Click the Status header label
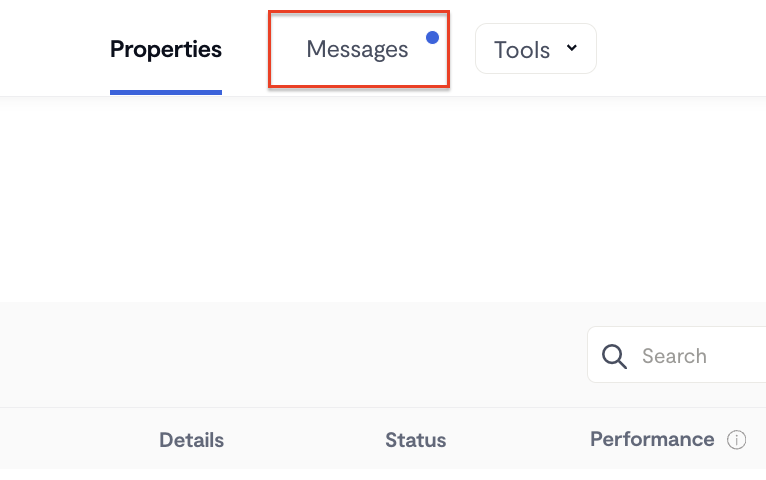The height and width of the screenshot is (480, 766). [415, 440]
